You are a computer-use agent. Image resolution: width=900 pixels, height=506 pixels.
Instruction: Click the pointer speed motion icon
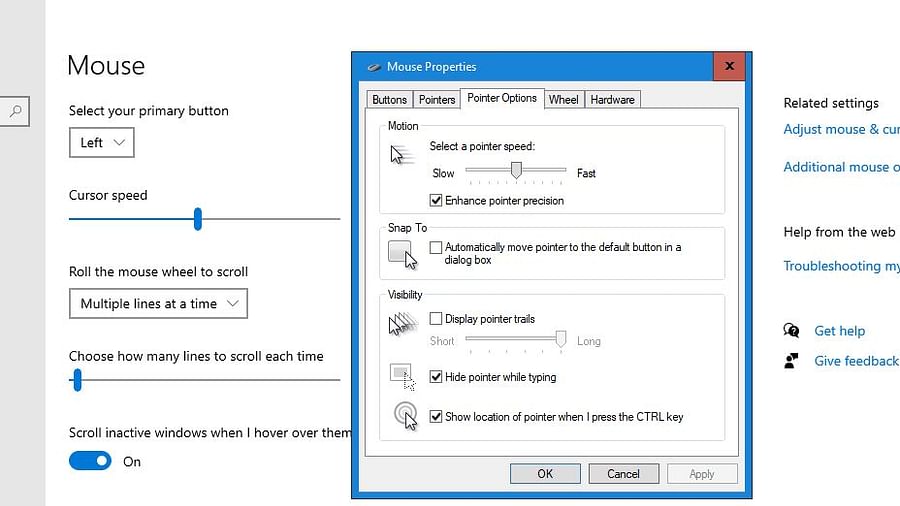[402, 155]
